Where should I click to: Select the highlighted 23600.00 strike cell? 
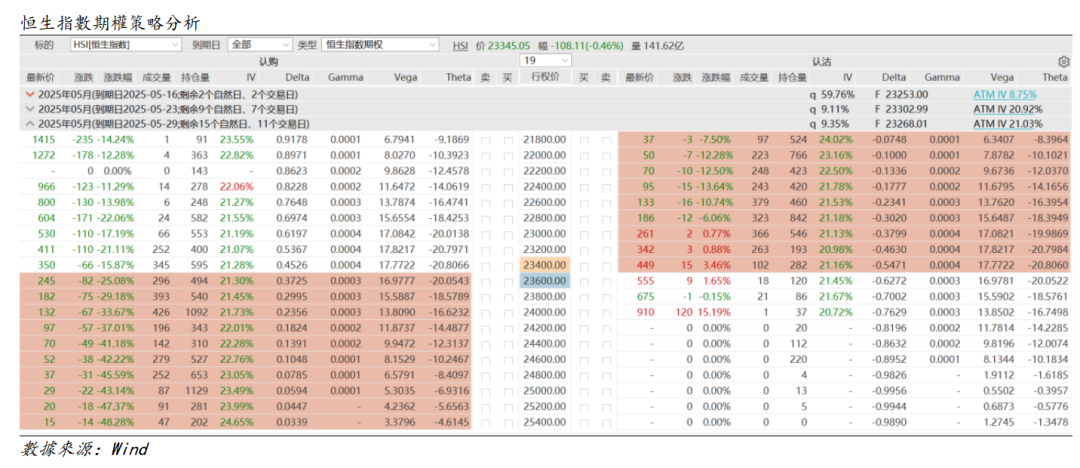click(545, 281)
